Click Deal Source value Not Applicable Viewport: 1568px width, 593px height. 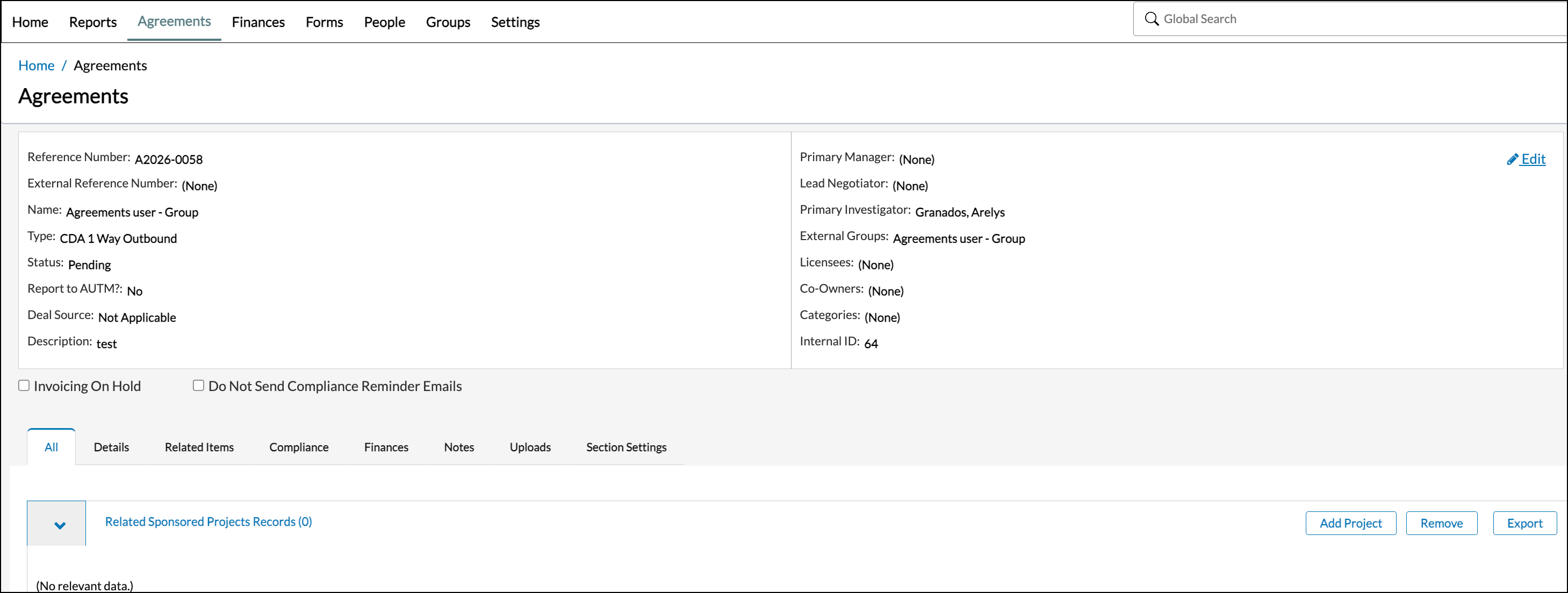pyautogui.click(x=137, y=317)
